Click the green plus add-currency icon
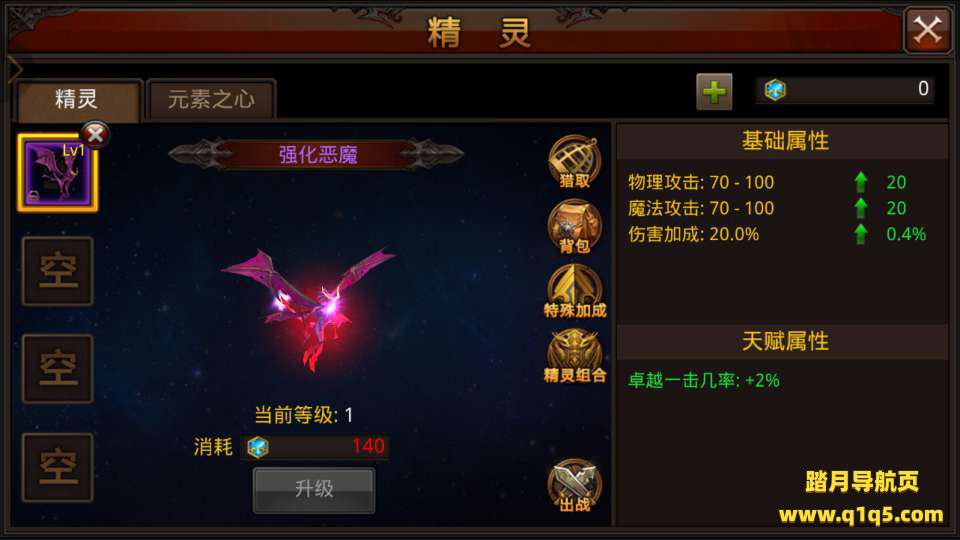This screenshot has width=960, height=540. [x=714, y=92]
